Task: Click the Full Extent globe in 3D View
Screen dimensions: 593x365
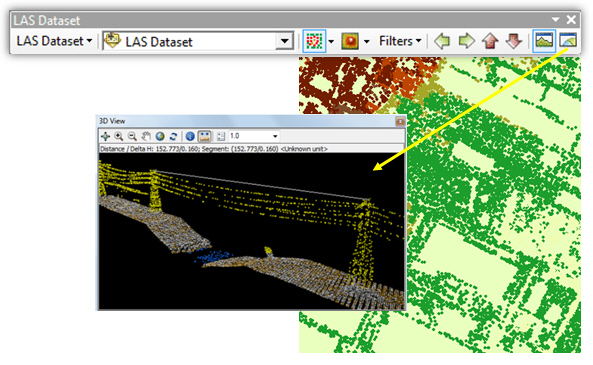Action: point(160,136)
